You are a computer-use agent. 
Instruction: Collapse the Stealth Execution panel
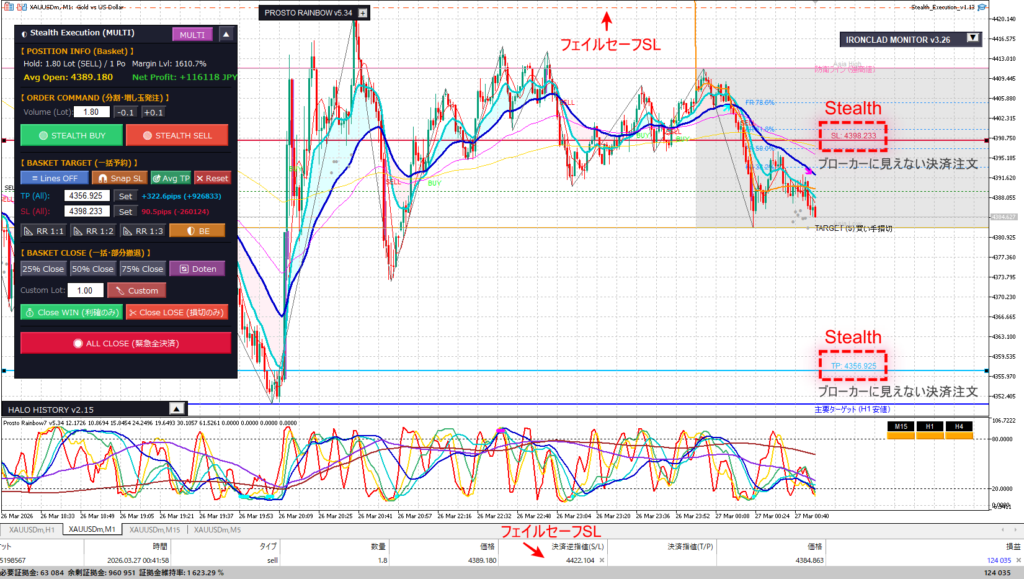point(225,34)
